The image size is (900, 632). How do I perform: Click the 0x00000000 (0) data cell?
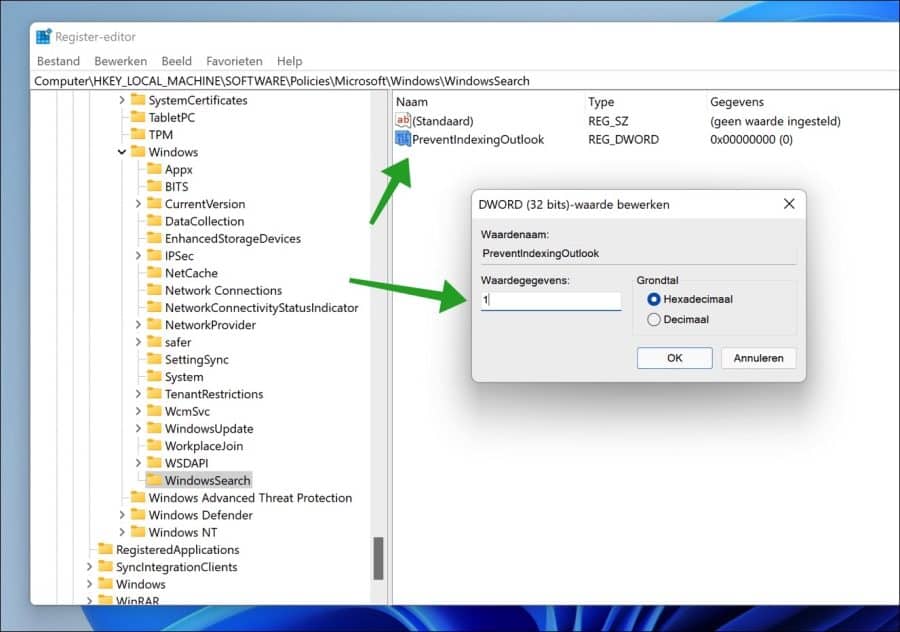[751, 139]
